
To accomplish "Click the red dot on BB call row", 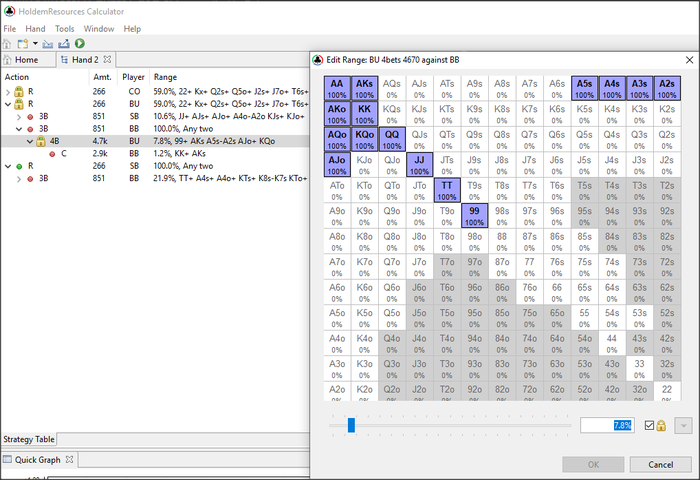I will click(52, 154).
